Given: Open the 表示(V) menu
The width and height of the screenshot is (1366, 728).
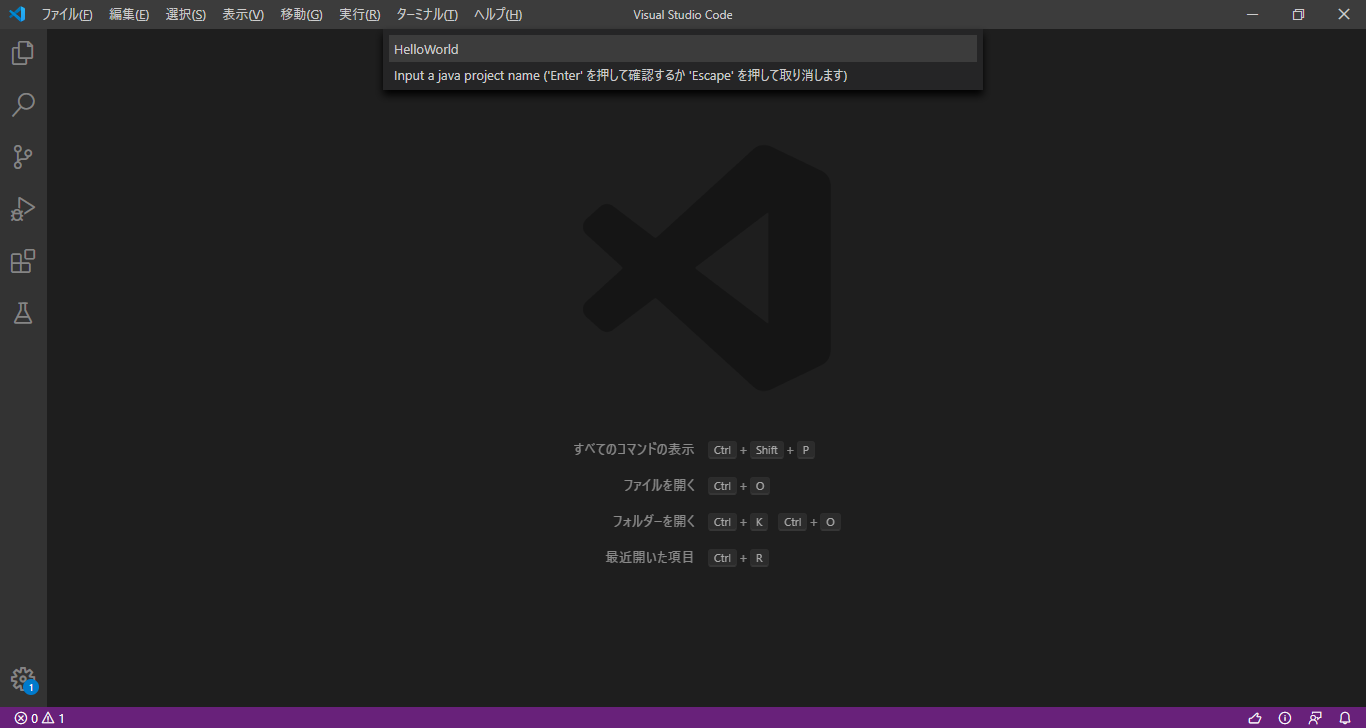Looking at the screenshot, I should coord(243,14).
